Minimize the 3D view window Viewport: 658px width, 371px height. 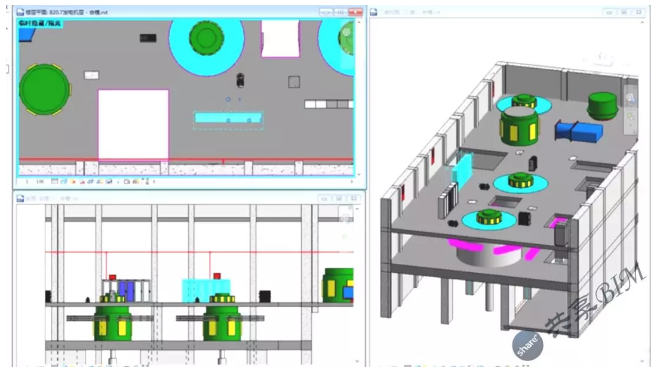pos(609,12)
